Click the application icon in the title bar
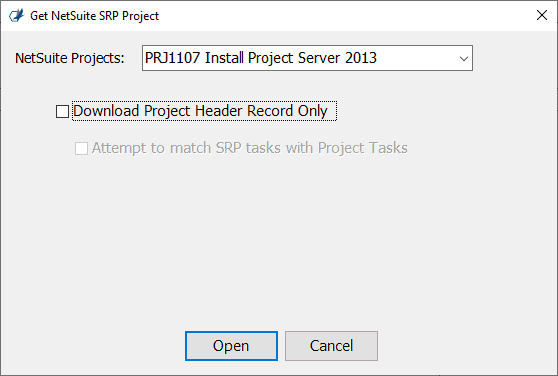Viewport: 558px width, 376px height. pos(16,16)
